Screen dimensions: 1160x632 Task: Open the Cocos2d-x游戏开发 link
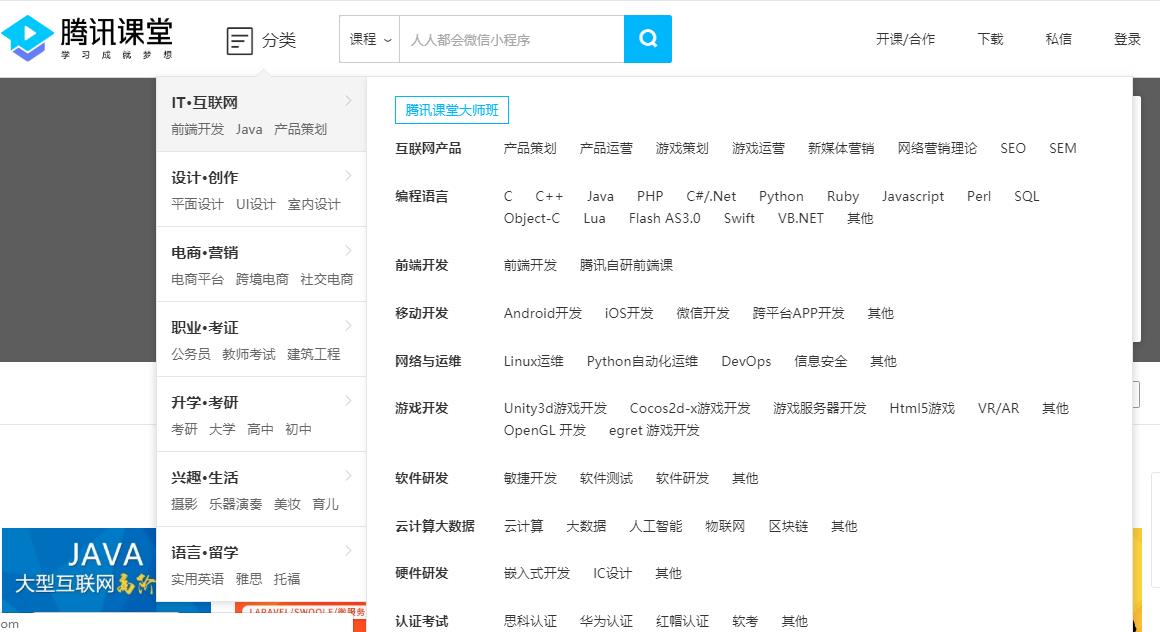click(689, 408)
